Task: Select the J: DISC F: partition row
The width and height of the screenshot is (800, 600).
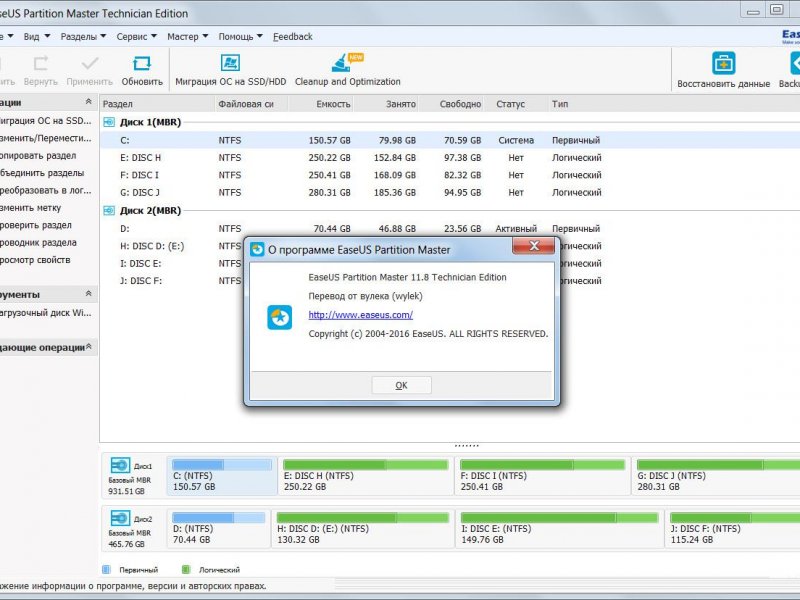Action: 172,281
